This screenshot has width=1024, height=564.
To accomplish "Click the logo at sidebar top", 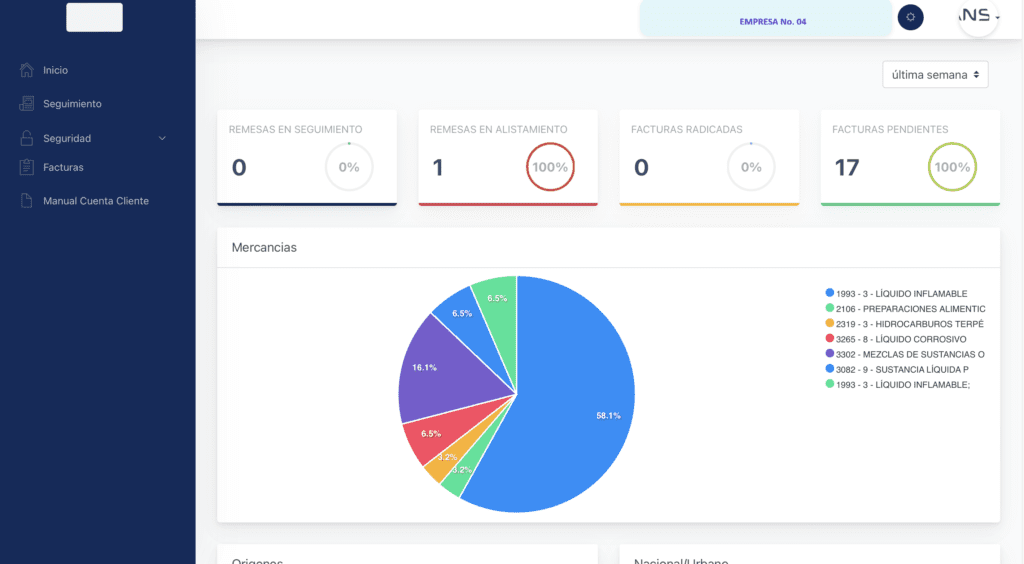I will [94, 17].
